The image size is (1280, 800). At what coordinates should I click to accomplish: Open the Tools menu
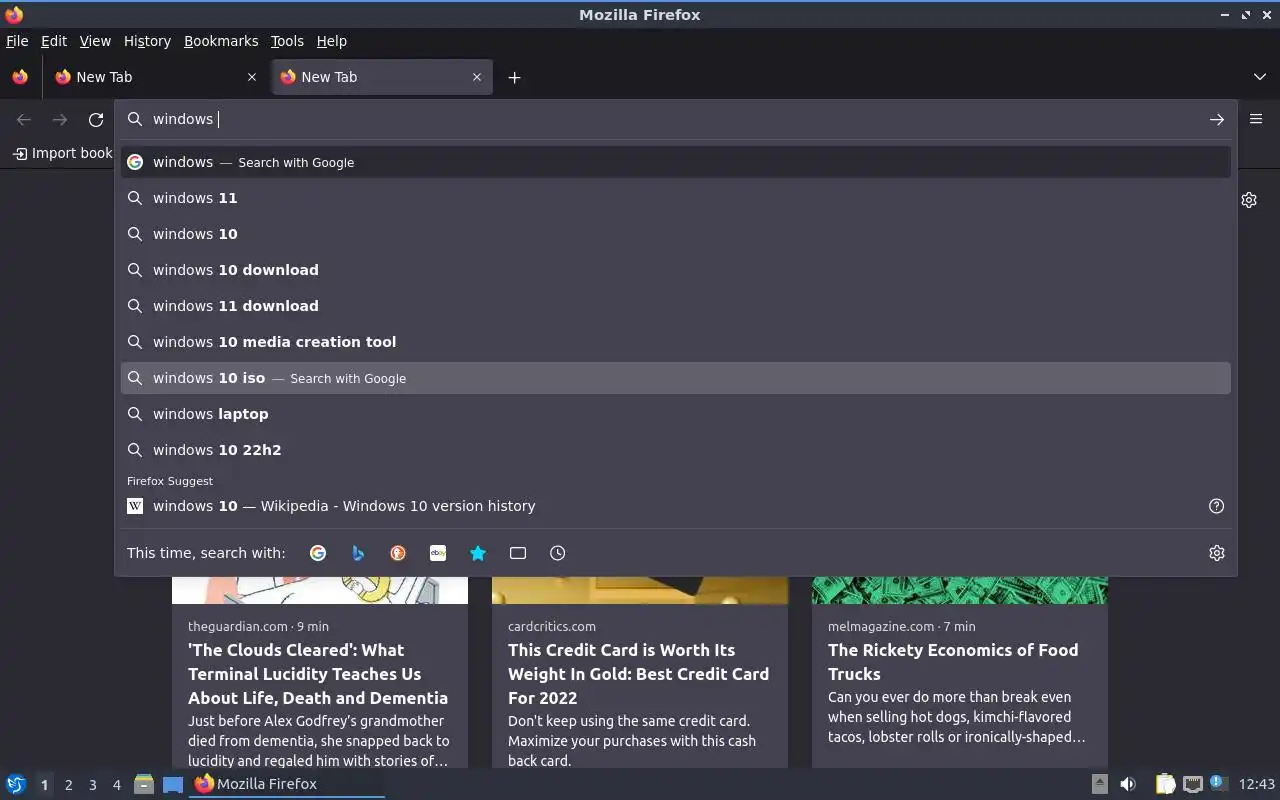click(287, 41)
